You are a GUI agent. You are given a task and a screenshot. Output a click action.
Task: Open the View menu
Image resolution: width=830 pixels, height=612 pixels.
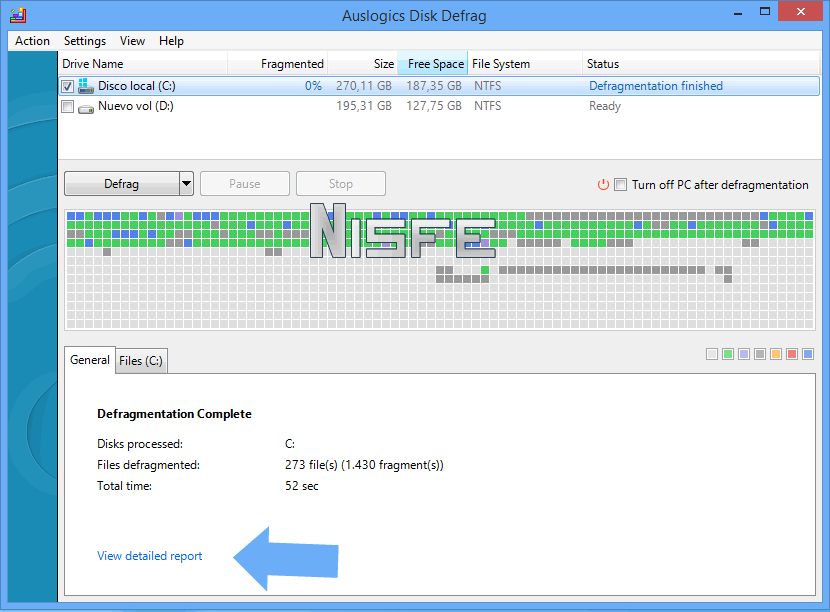132,41
